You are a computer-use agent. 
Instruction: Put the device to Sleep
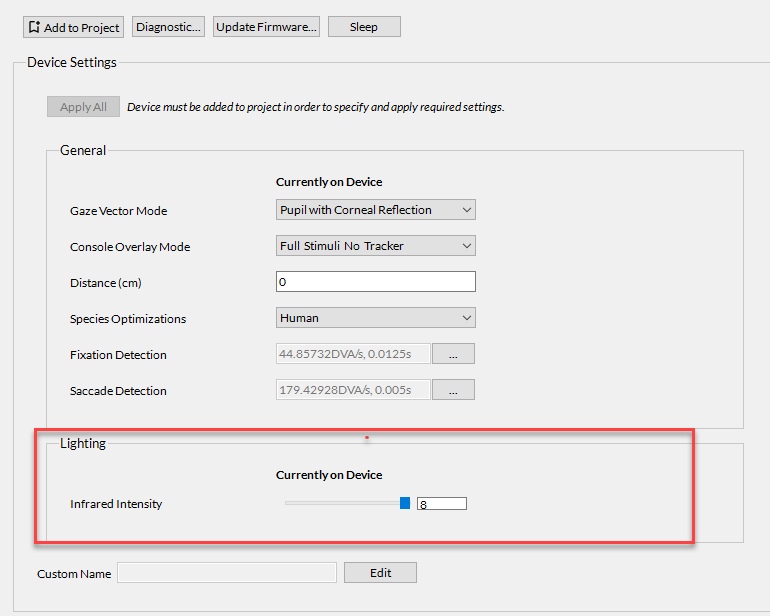pos(364,27)
